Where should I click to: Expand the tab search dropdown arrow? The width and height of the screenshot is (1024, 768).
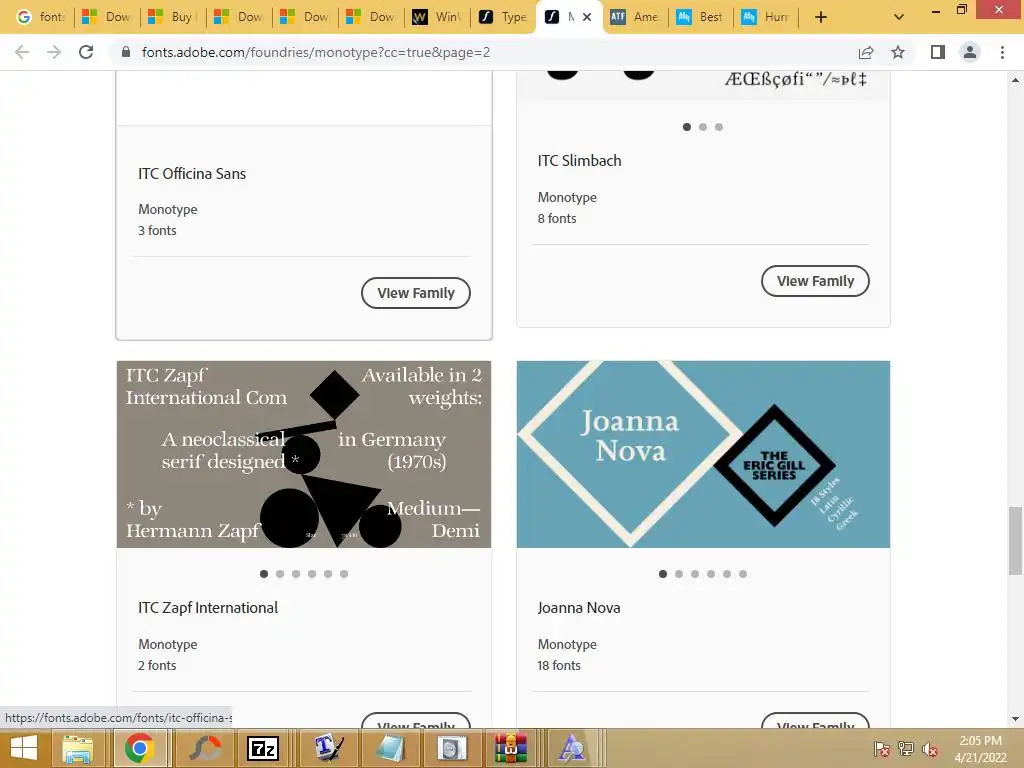point(899,17)
